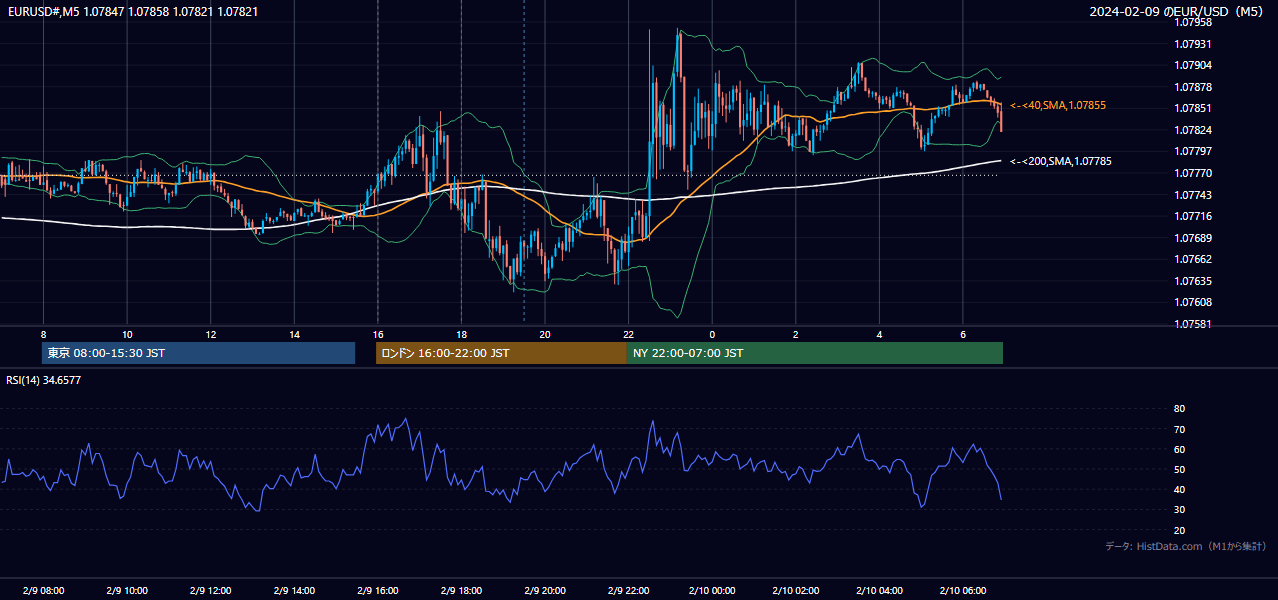This screenshot has width=1278, height=600.
Task: Click the RSI axis level 50
Action: click(x=1179, y=469)
